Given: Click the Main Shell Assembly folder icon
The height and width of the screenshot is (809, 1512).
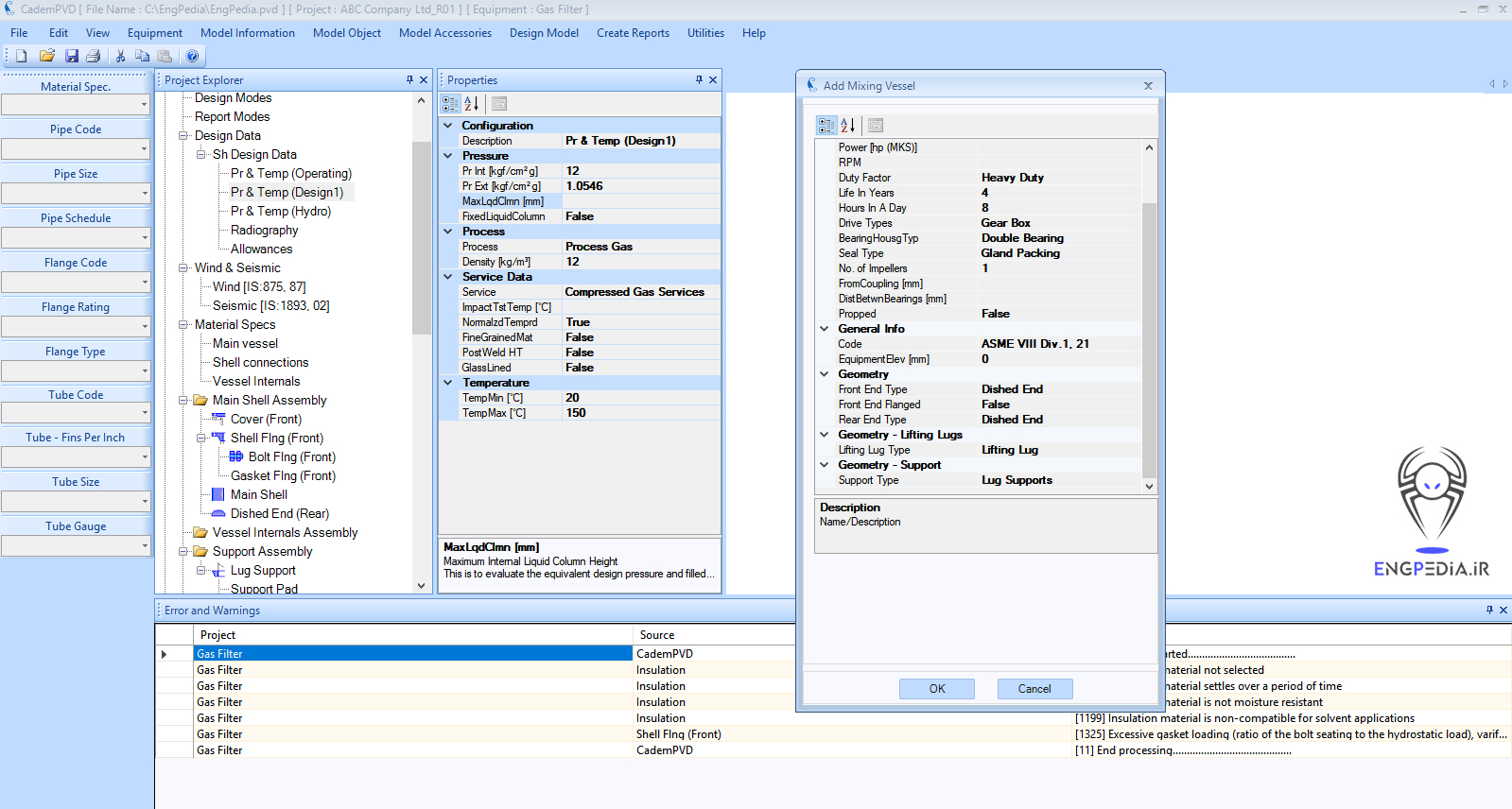Looking at the screenshot, I should 200,400.
